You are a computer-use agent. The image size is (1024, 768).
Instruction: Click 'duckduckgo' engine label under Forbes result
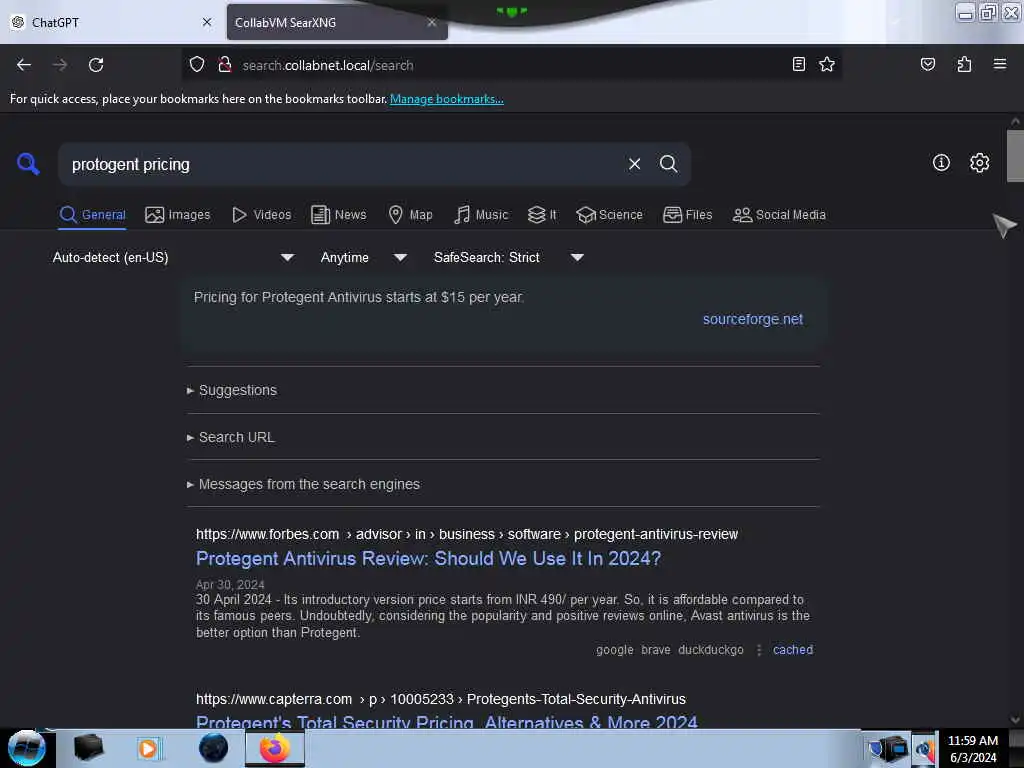711,650
